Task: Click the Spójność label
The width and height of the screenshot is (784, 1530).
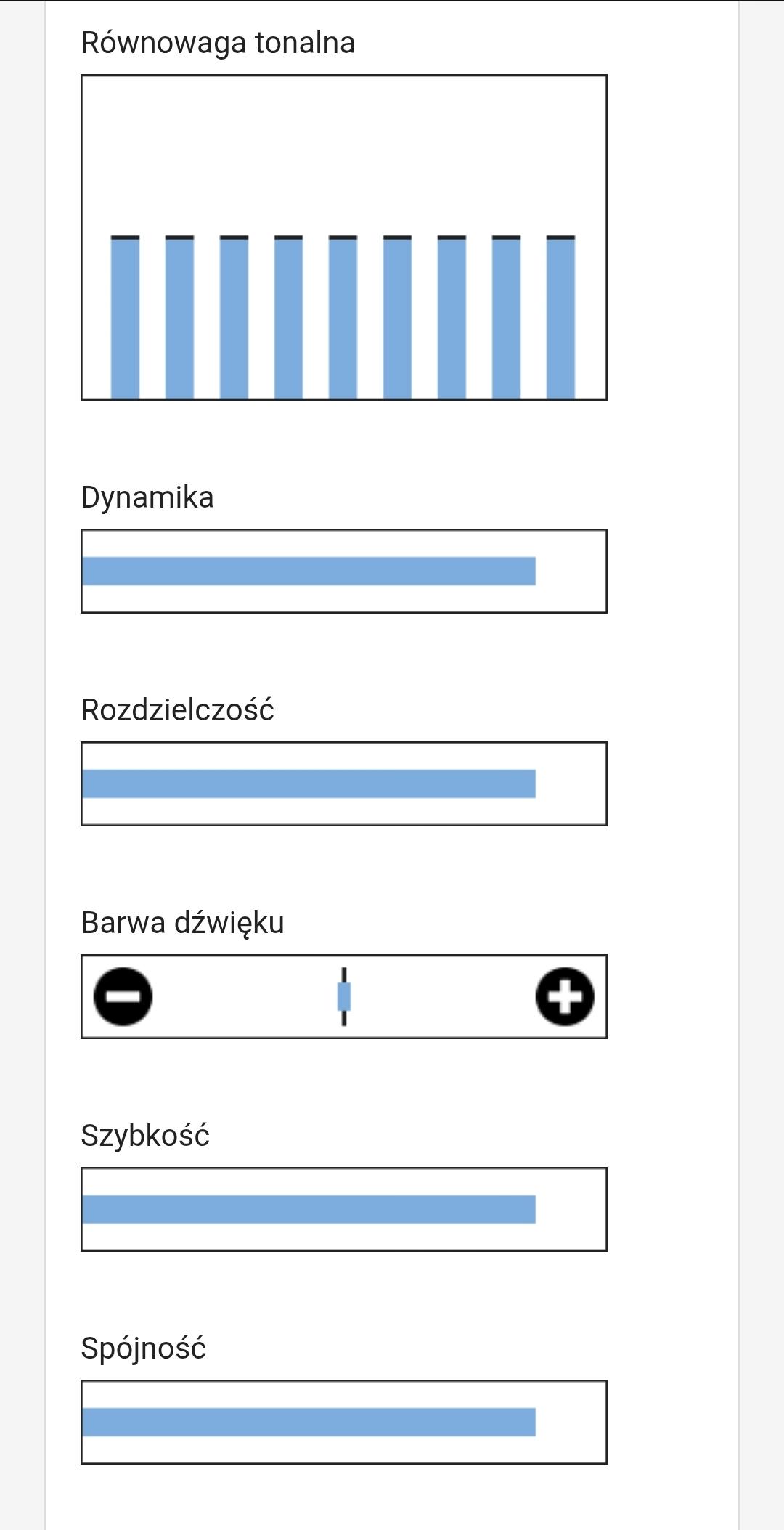Action: [x=144, y=1348]
